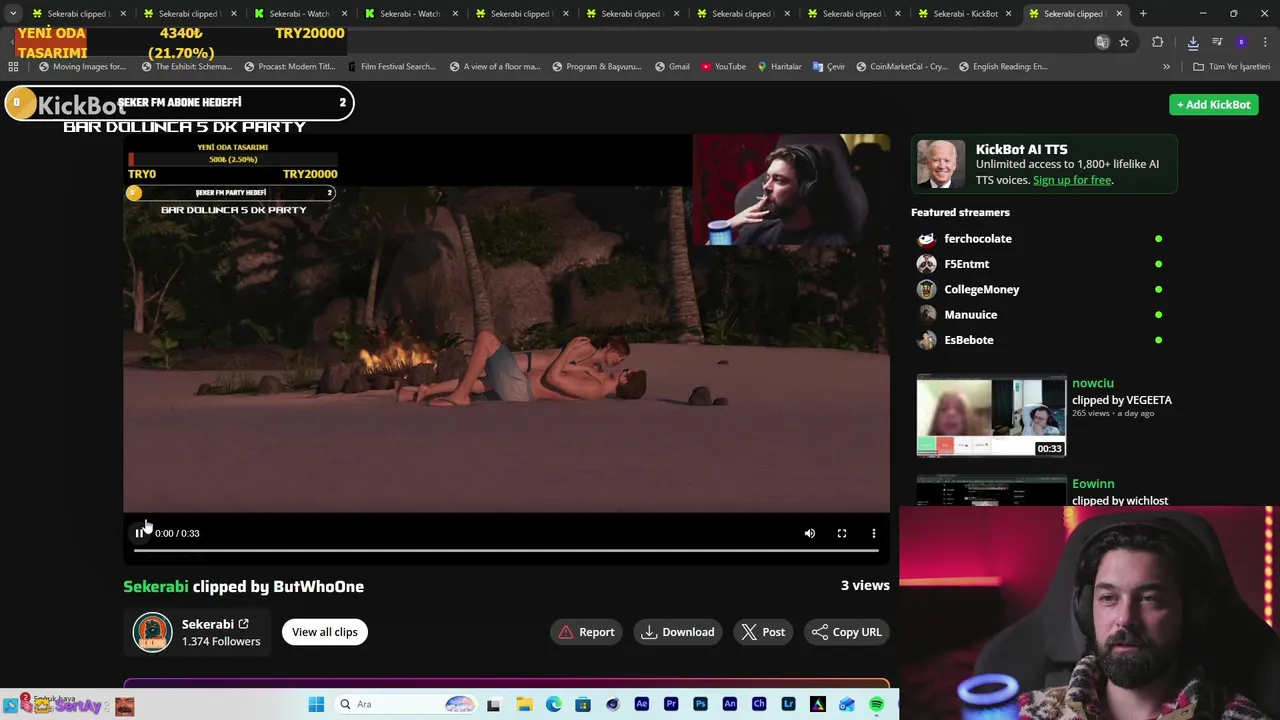Image resolution: width=1280 pixels, height=720 pixels.
Task: Seek along the video progress bar
Action: coord(506,550)
